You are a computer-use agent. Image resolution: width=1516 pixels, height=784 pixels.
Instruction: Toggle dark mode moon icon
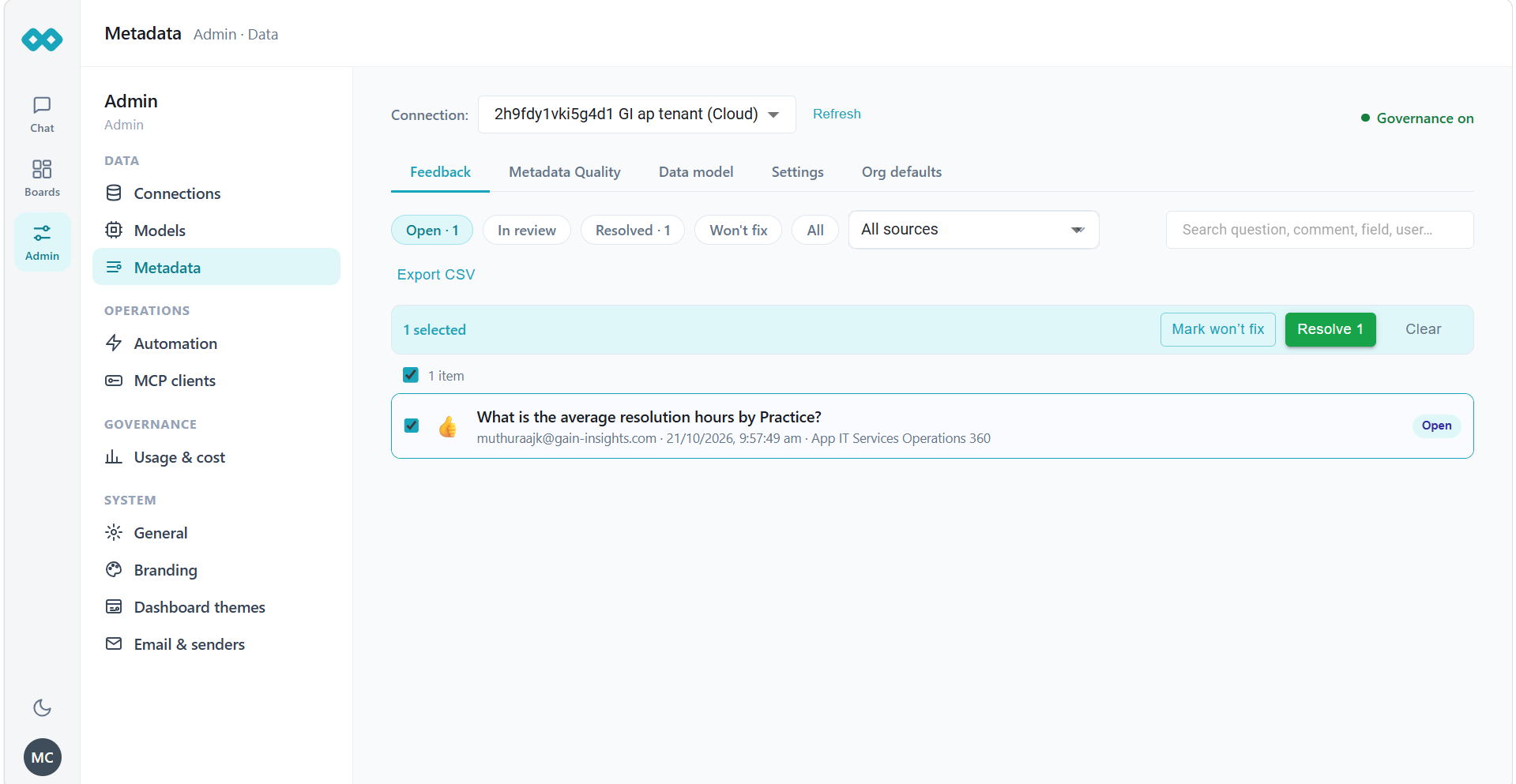tap(42, 707)
